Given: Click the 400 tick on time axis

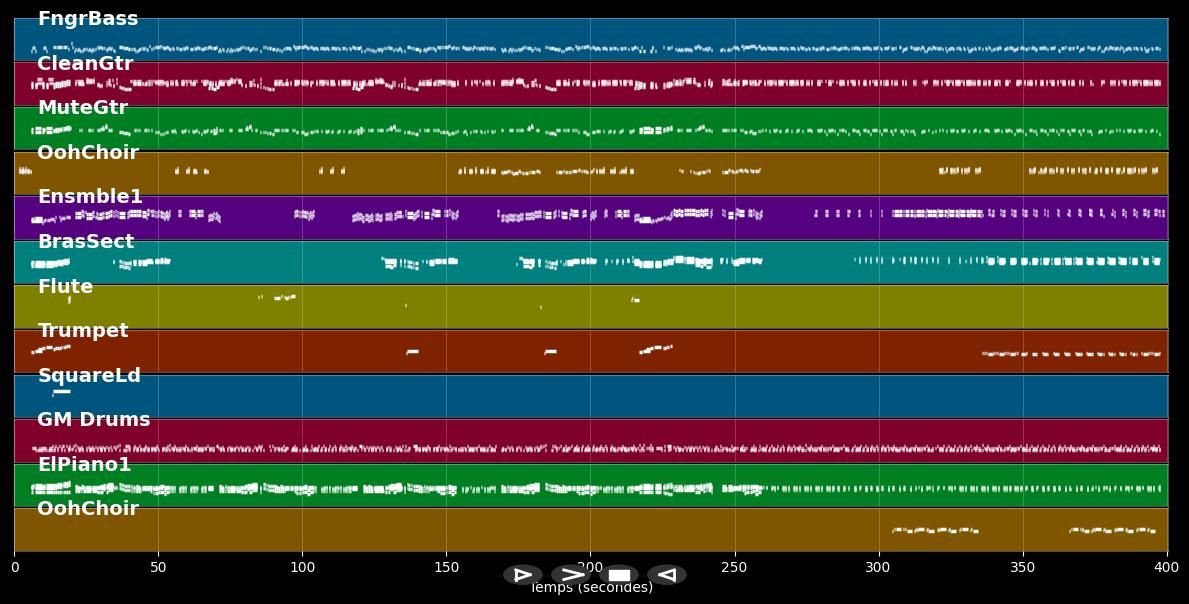Looking at the screenshot, I should 1167,567.
